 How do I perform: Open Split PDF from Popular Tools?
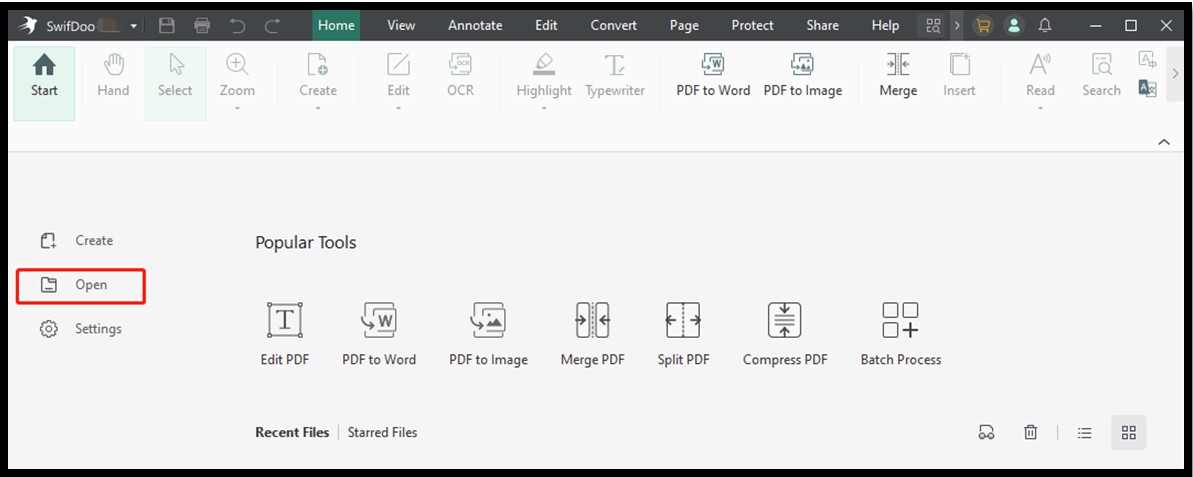click(683, 334)
